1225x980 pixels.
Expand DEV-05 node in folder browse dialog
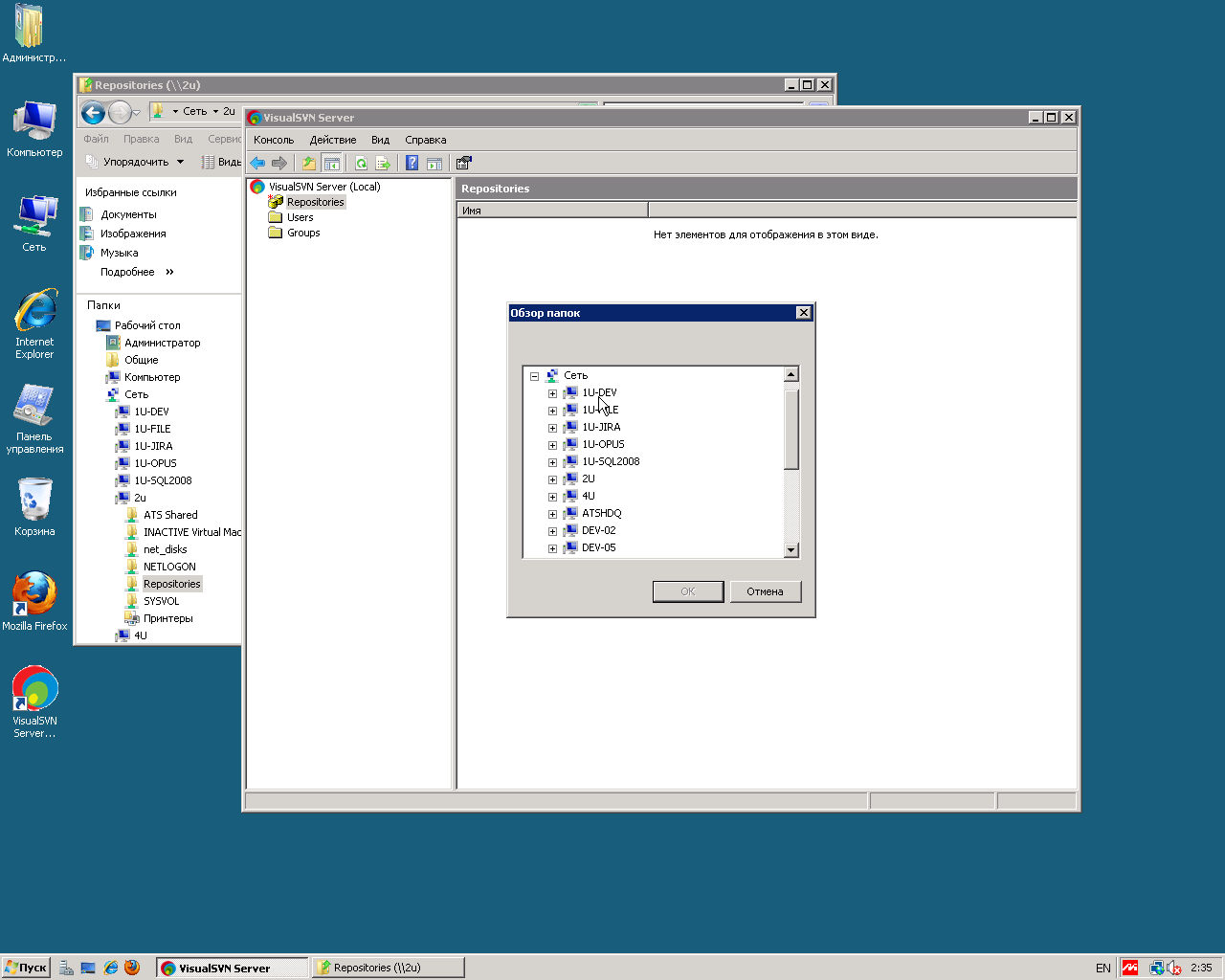pyautogui.click(x=552, y=548)
